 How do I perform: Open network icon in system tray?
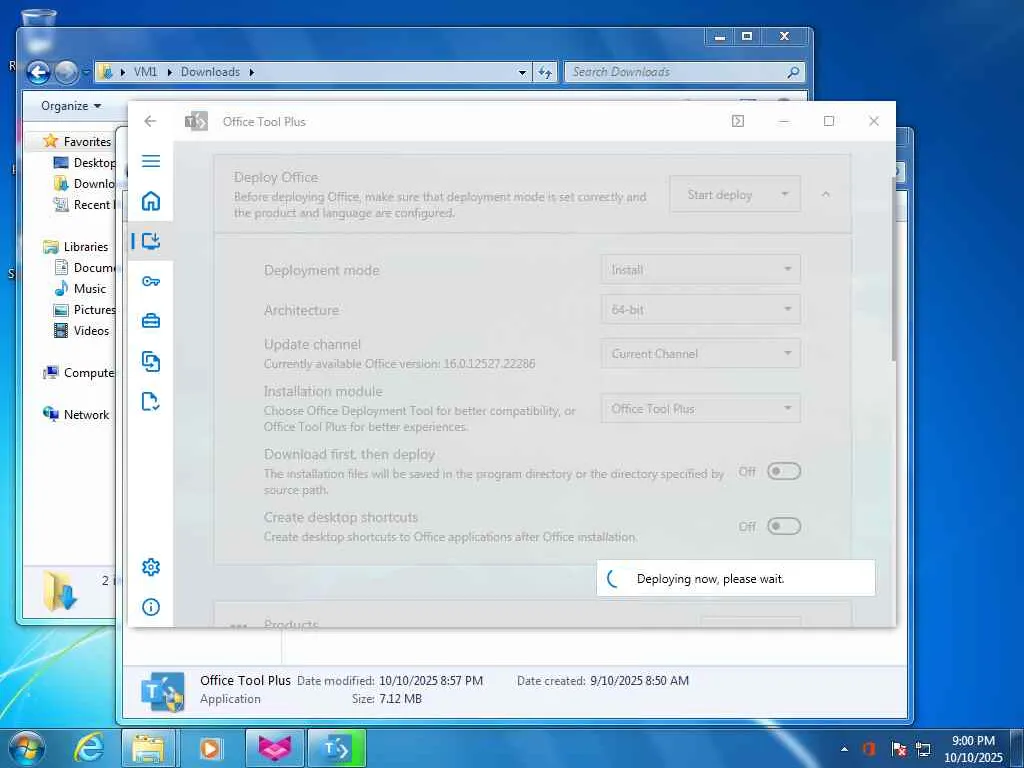pos(923,749)
